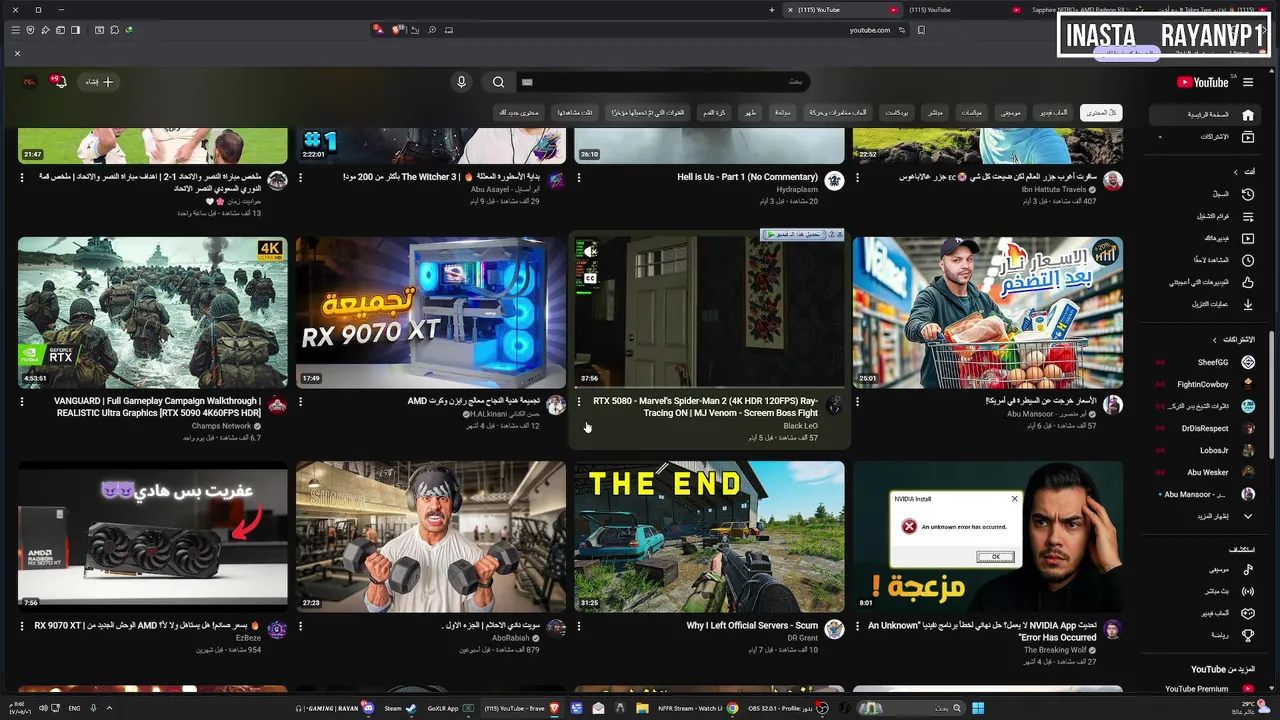Expand the You (أنت) section chevron
The height and width of the screenshot is (720, 1280).
click(1235, 172)
